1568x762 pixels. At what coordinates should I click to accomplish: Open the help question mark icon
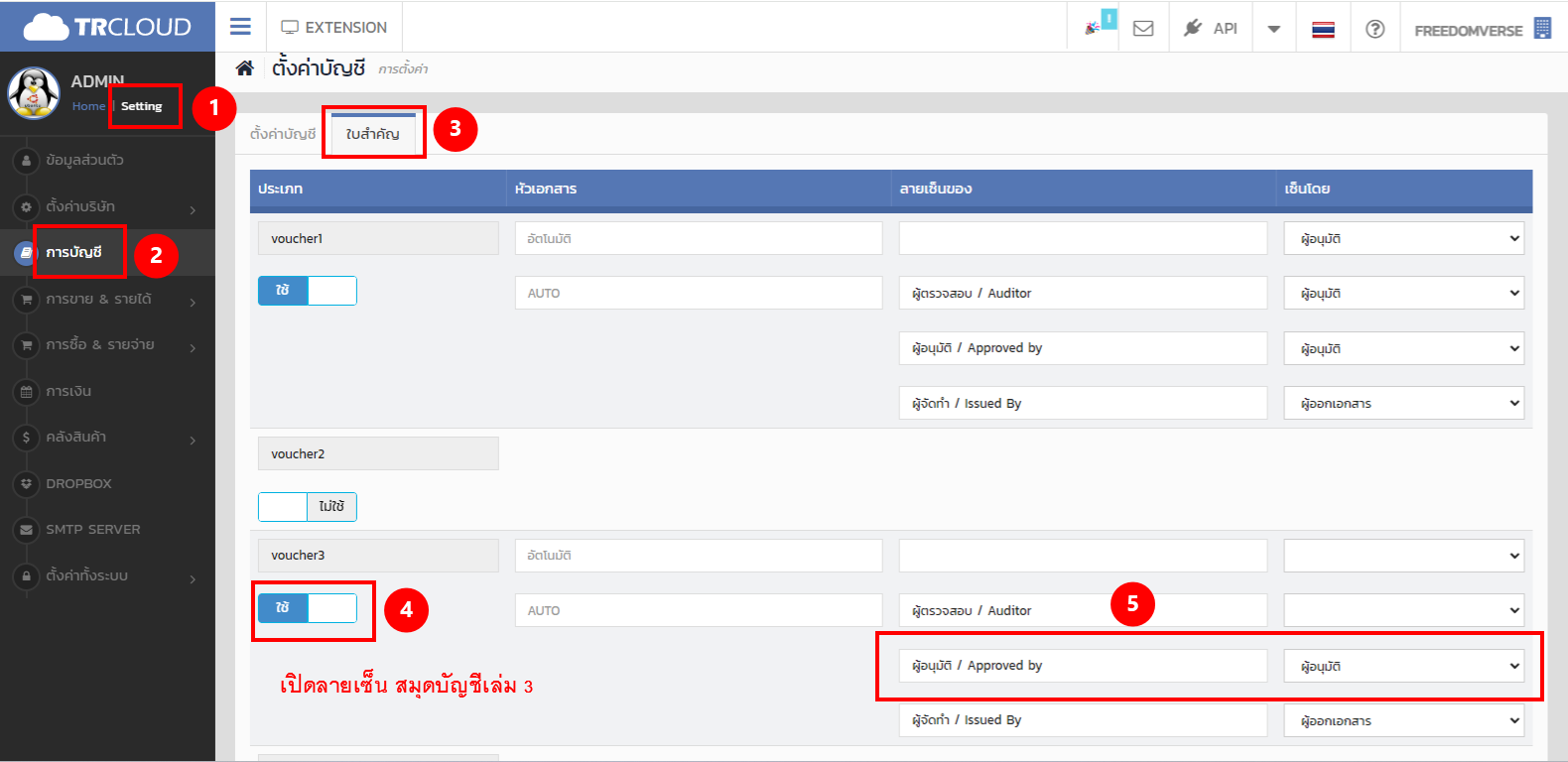click(1374, 29)
